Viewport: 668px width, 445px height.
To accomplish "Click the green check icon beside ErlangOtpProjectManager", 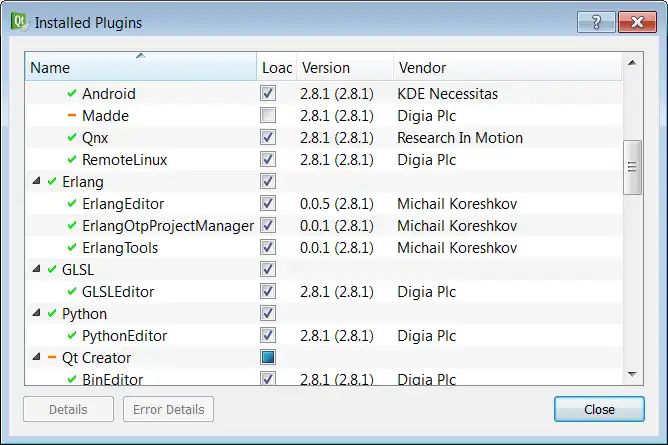I will point(72,226).
